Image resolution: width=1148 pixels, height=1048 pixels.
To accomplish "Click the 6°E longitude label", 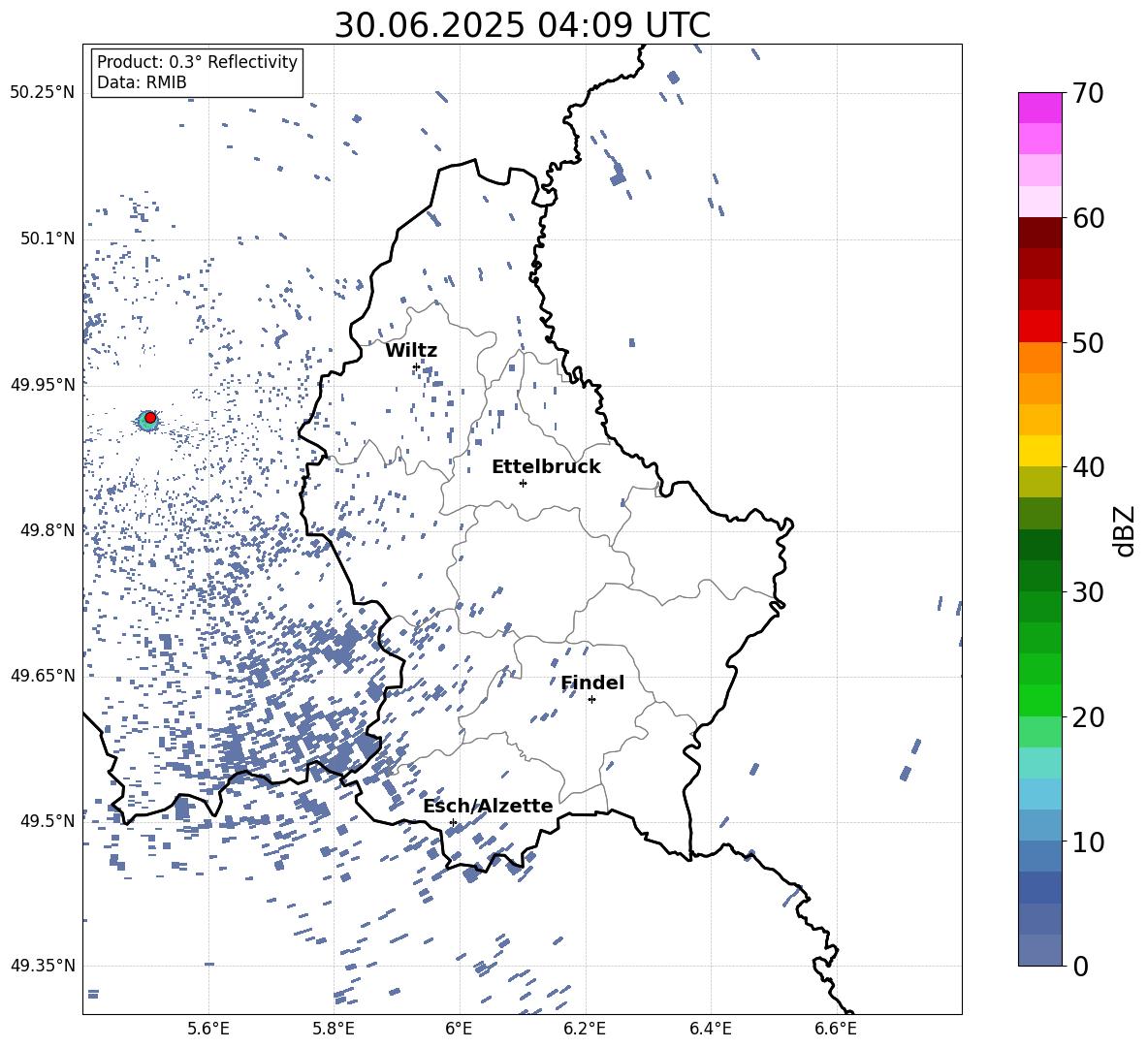I will coord(459,1029).
